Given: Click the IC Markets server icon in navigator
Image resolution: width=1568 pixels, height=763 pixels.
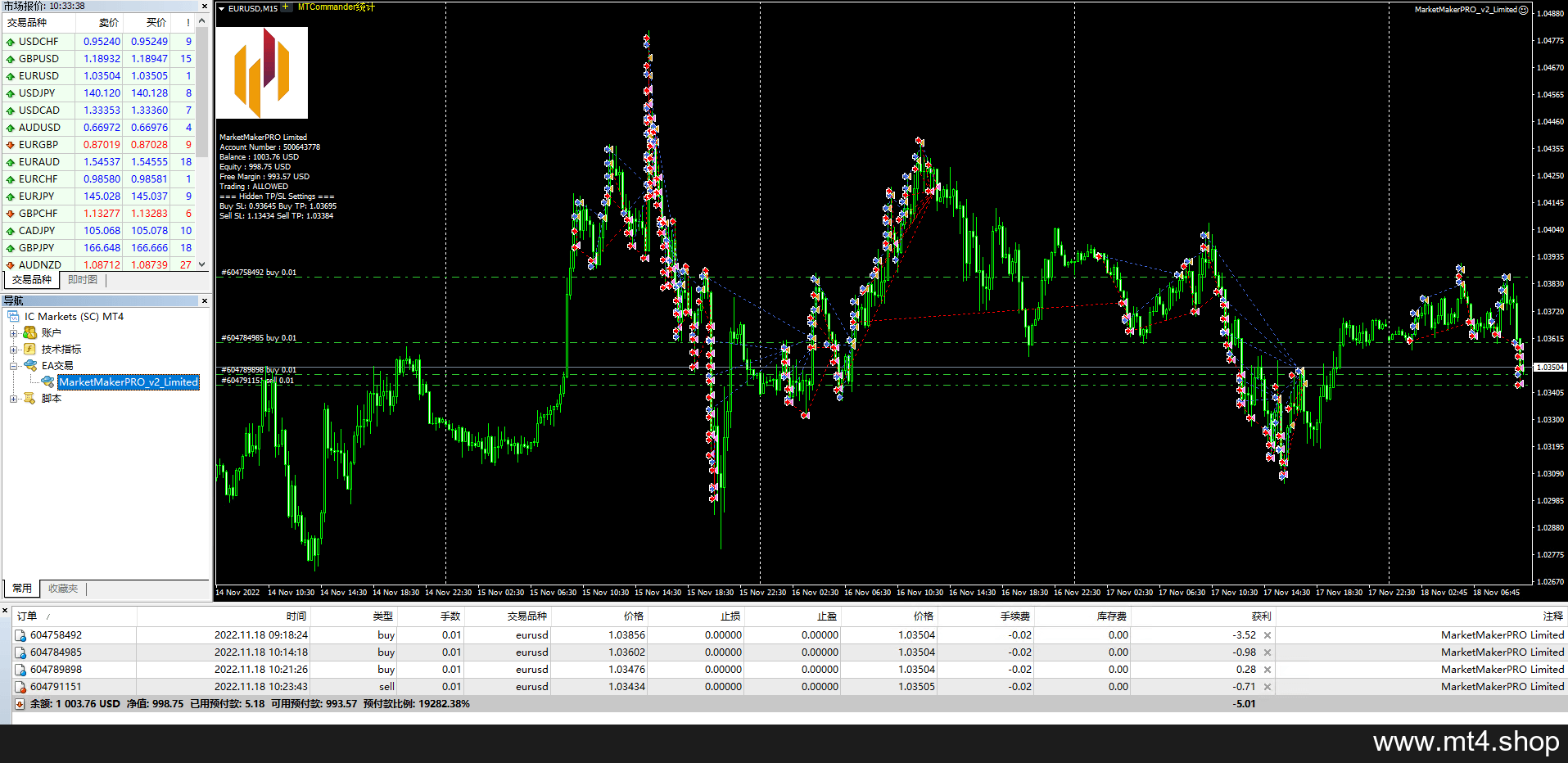Looking at the screenshot, I should pos(14,317).
